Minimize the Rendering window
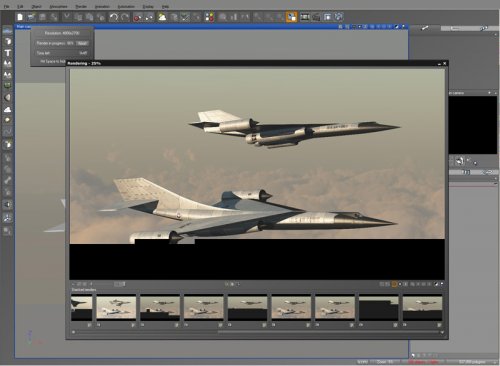This screenshot has height=366, width=500. tap(439, 63)
